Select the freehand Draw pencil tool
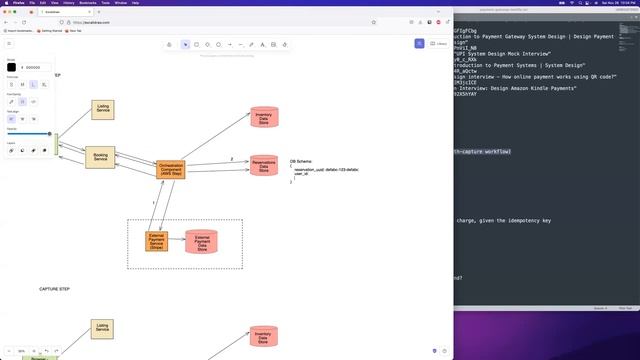Viewport: 640px width, 360px height. 251,44
